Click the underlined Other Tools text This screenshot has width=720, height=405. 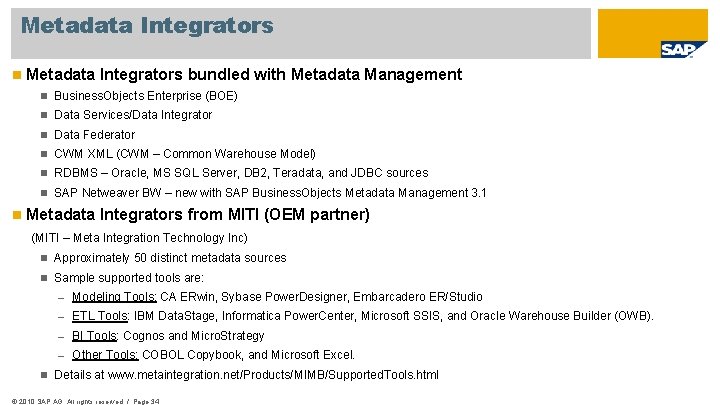pyautogui.click(x=105, y=355)
